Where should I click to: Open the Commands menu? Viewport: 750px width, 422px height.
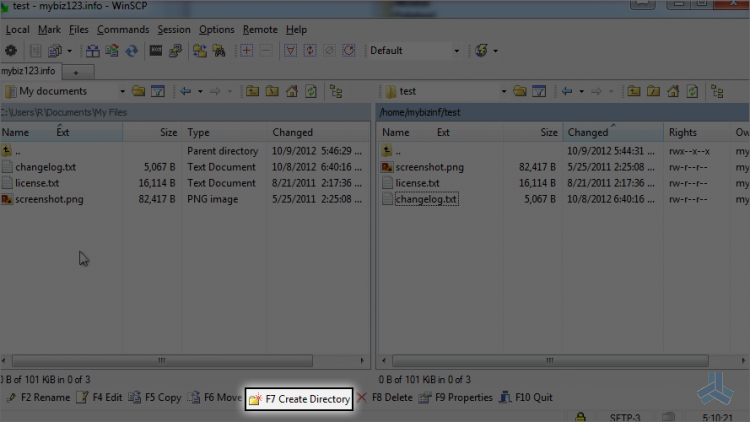click(x=123, y=30)
